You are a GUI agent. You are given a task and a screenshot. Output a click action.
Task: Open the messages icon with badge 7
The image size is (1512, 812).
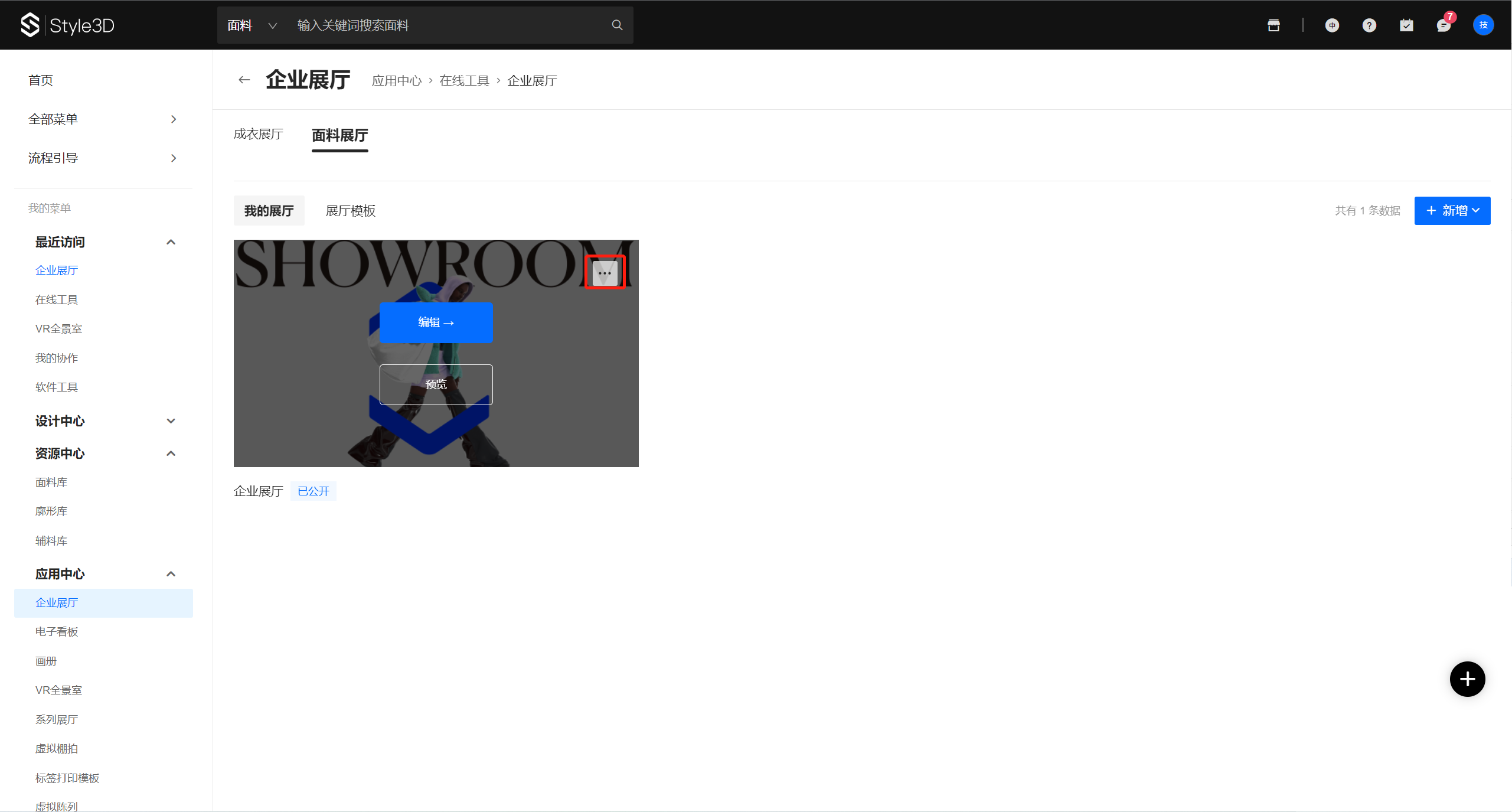[x=1444, y=25]
